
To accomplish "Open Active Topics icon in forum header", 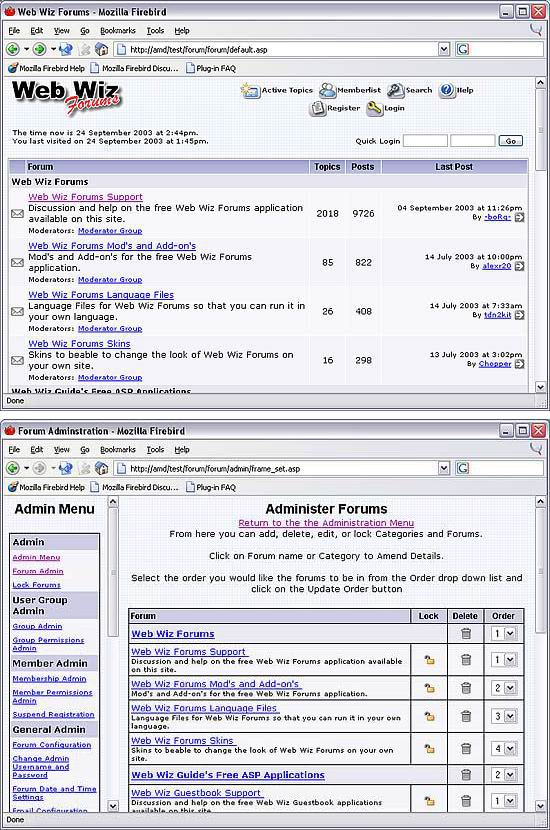I will [x=249, y=91].
